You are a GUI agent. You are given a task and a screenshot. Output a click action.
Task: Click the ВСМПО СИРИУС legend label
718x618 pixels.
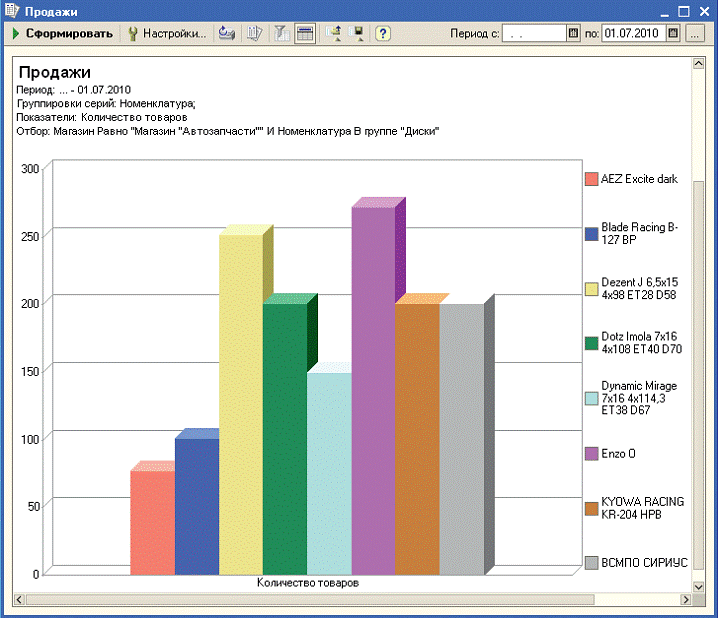(x=644, y=563)
